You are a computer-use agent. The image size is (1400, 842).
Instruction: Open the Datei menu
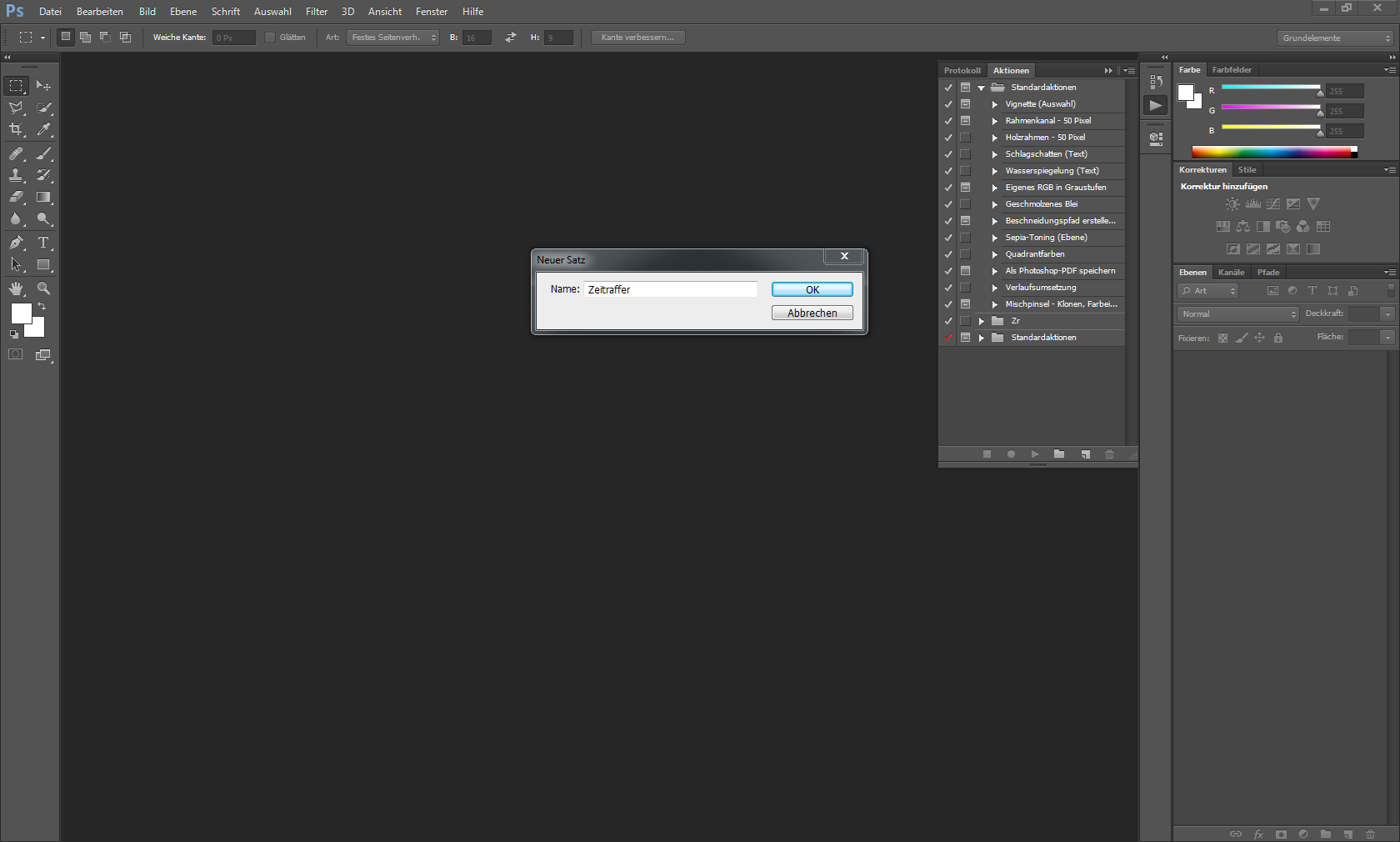coord(50,12)
